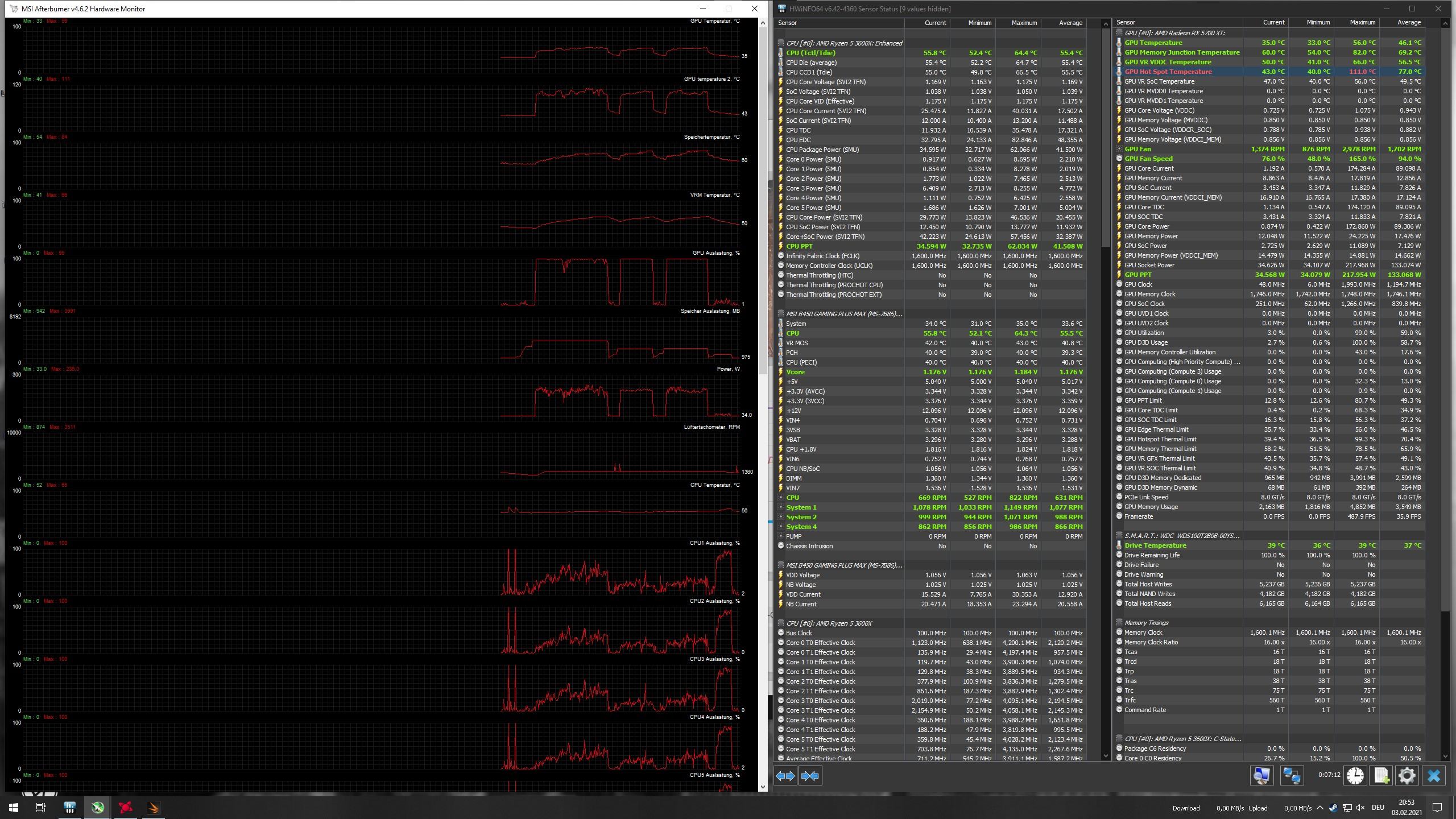Image resolution: width=1456 pixels, height=819 pixels.
Task: Click Afterburner scrollbar down arrow
Action: click(x=763, y=787)
